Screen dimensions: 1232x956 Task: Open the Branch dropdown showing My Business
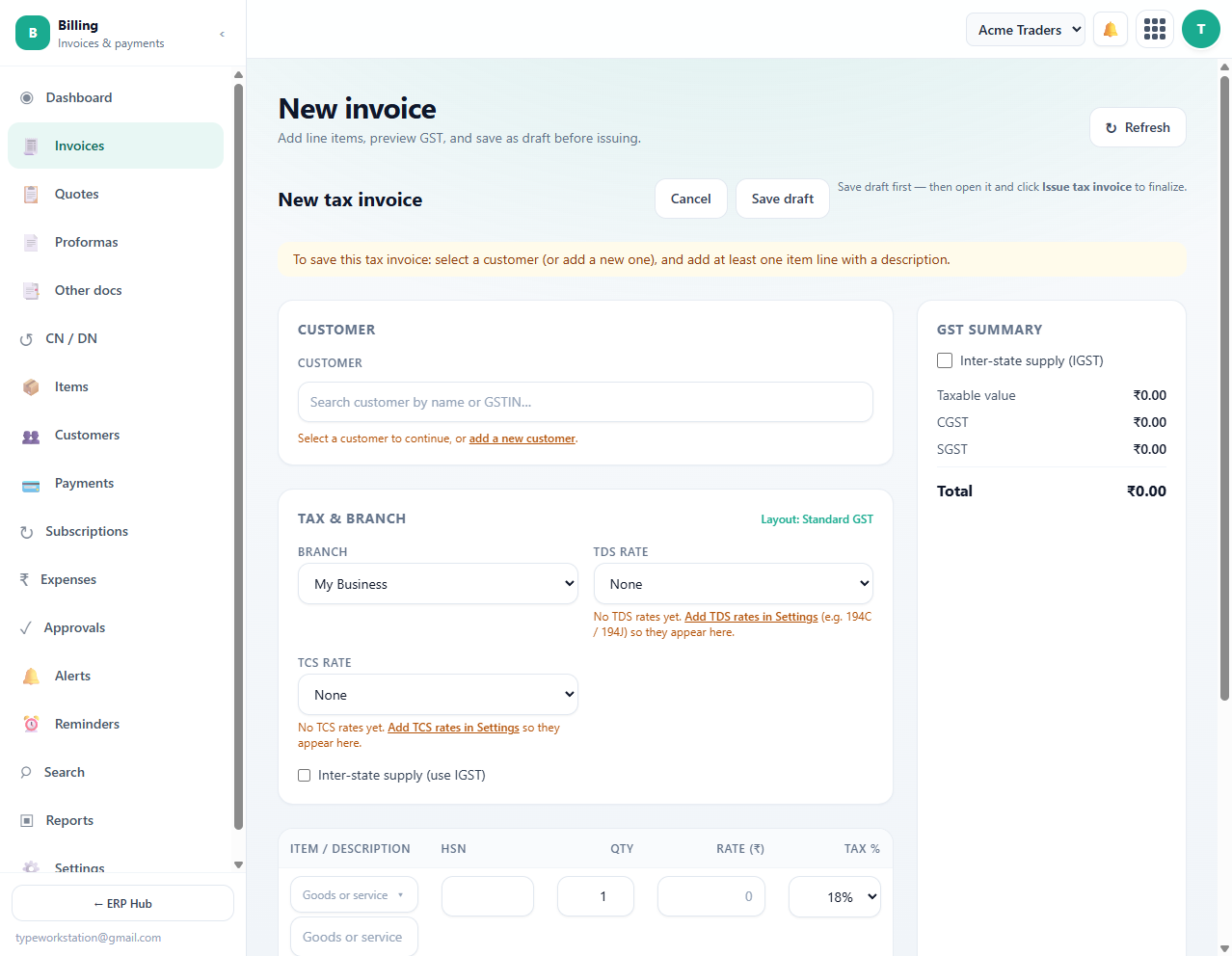438,584
